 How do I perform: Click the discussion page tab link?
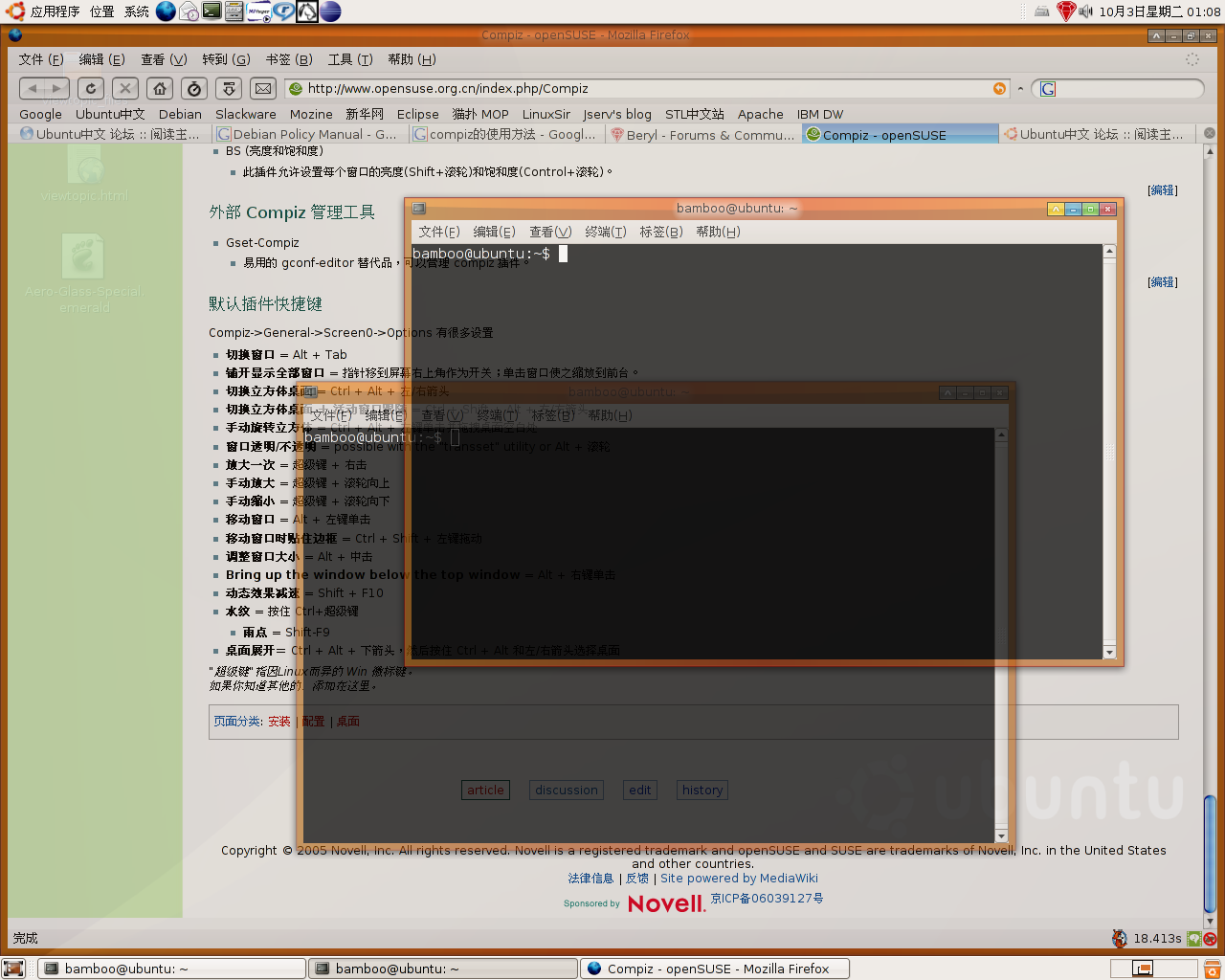click(567, 791)
